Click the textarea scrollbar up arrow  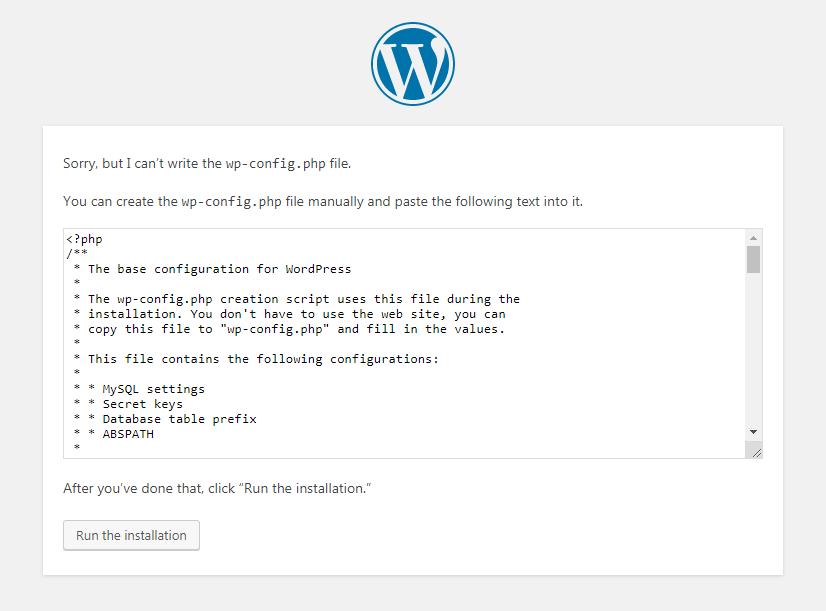click(753, 237)
